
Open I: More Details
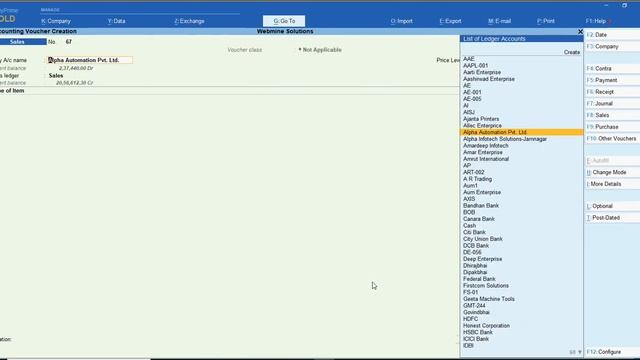612,184
